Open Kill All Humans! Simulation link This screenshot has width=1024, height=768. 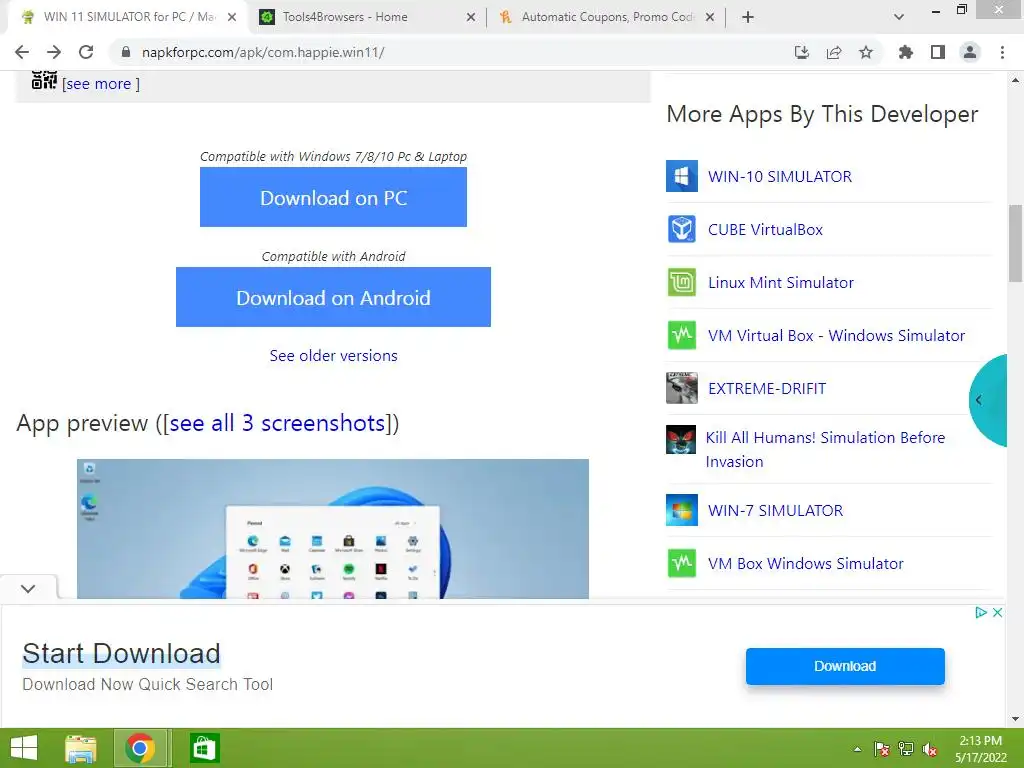[825, 449]
